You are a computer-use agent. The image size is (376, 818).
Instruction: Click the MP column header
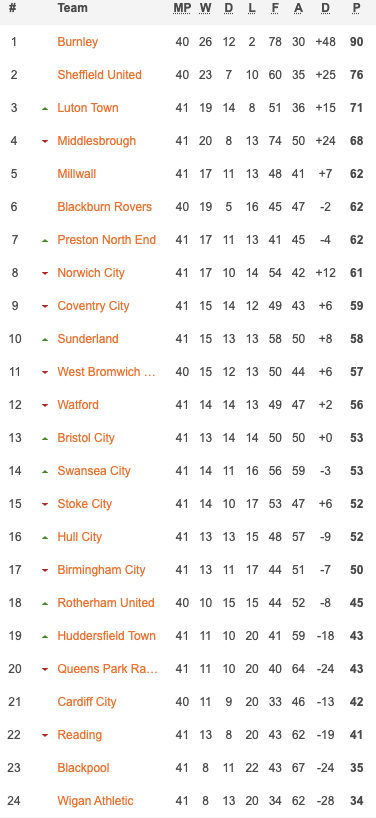click(x=182, y=8)
